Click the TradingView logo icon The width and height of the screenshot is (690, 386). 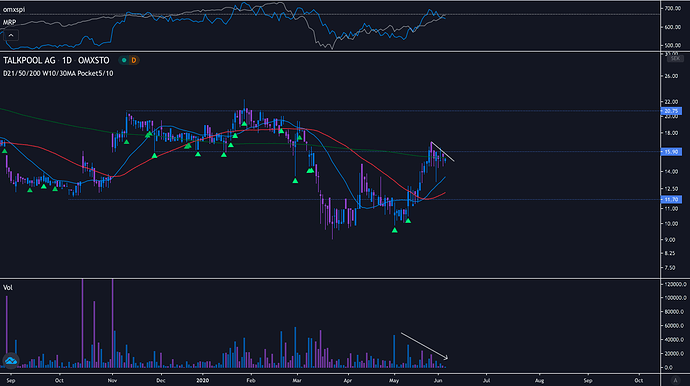[x=11, y=360]
